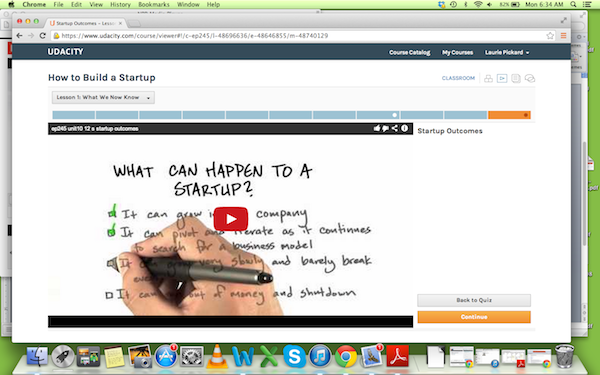This screenshot has height=375, width=600.
Task: Open Skype from the Dock
Action: tap(294, 356)
